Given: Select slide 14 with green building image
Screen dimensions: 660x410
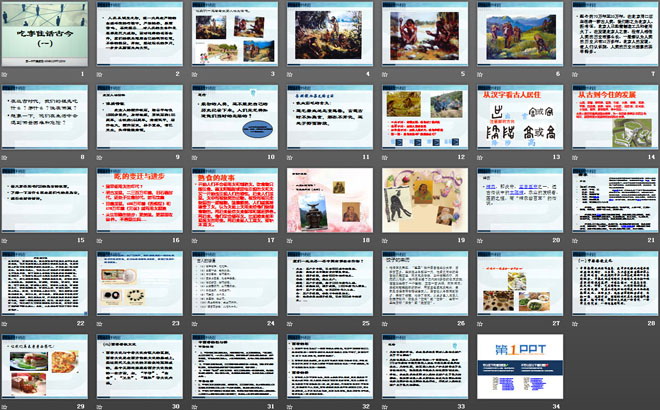Looking at the screenshot, I should click(615, 117).
